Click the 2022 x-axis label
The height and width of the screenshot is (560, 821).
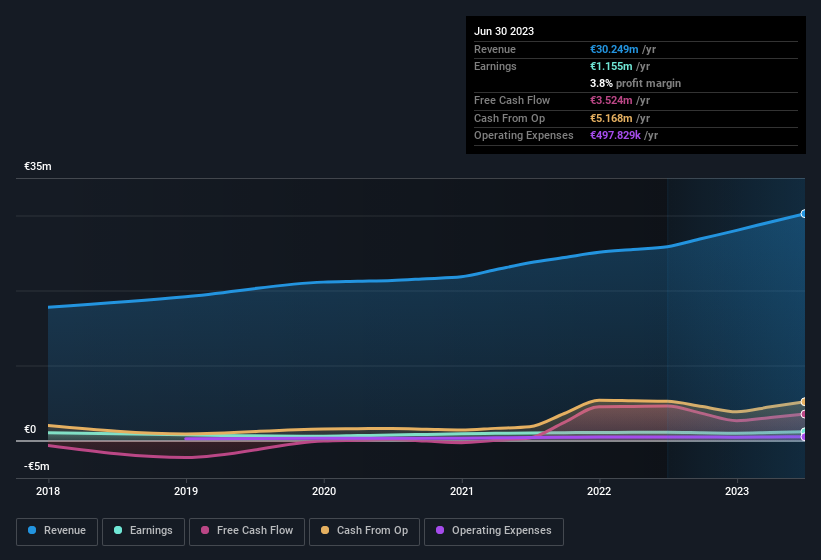[x=599, y=491]
